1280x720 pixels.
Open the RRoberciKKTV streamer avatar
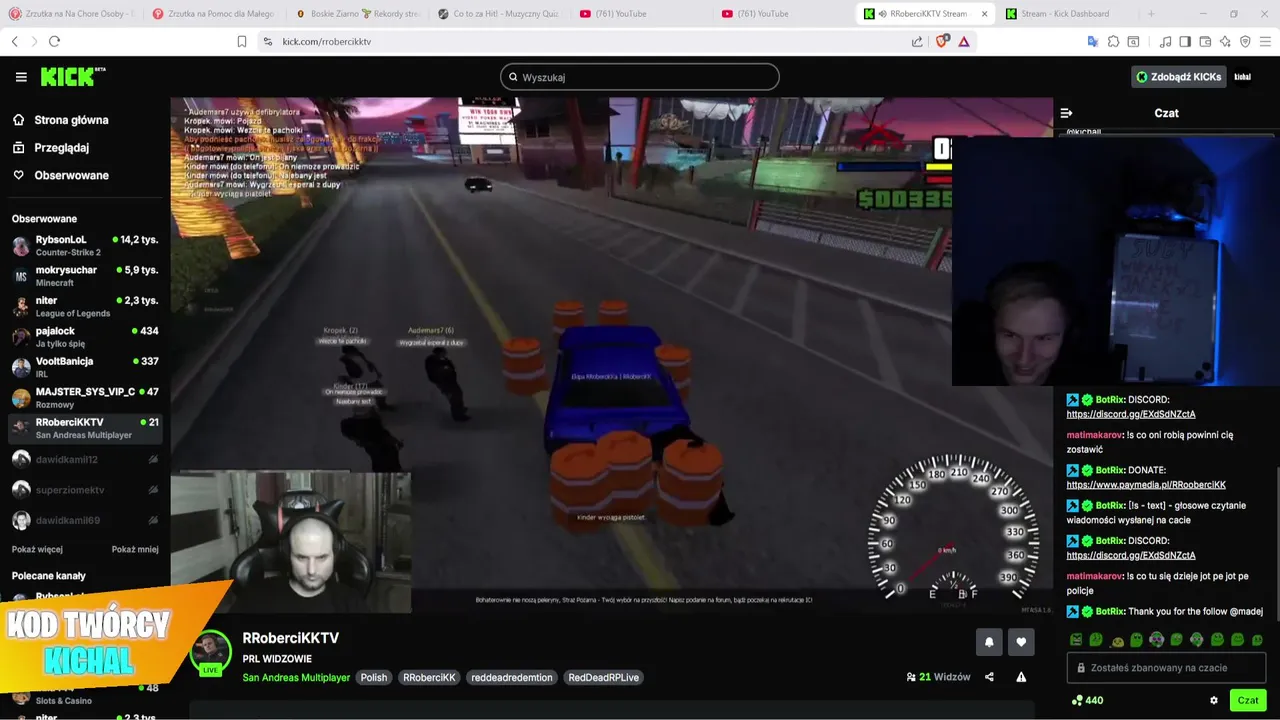(211, 654)
